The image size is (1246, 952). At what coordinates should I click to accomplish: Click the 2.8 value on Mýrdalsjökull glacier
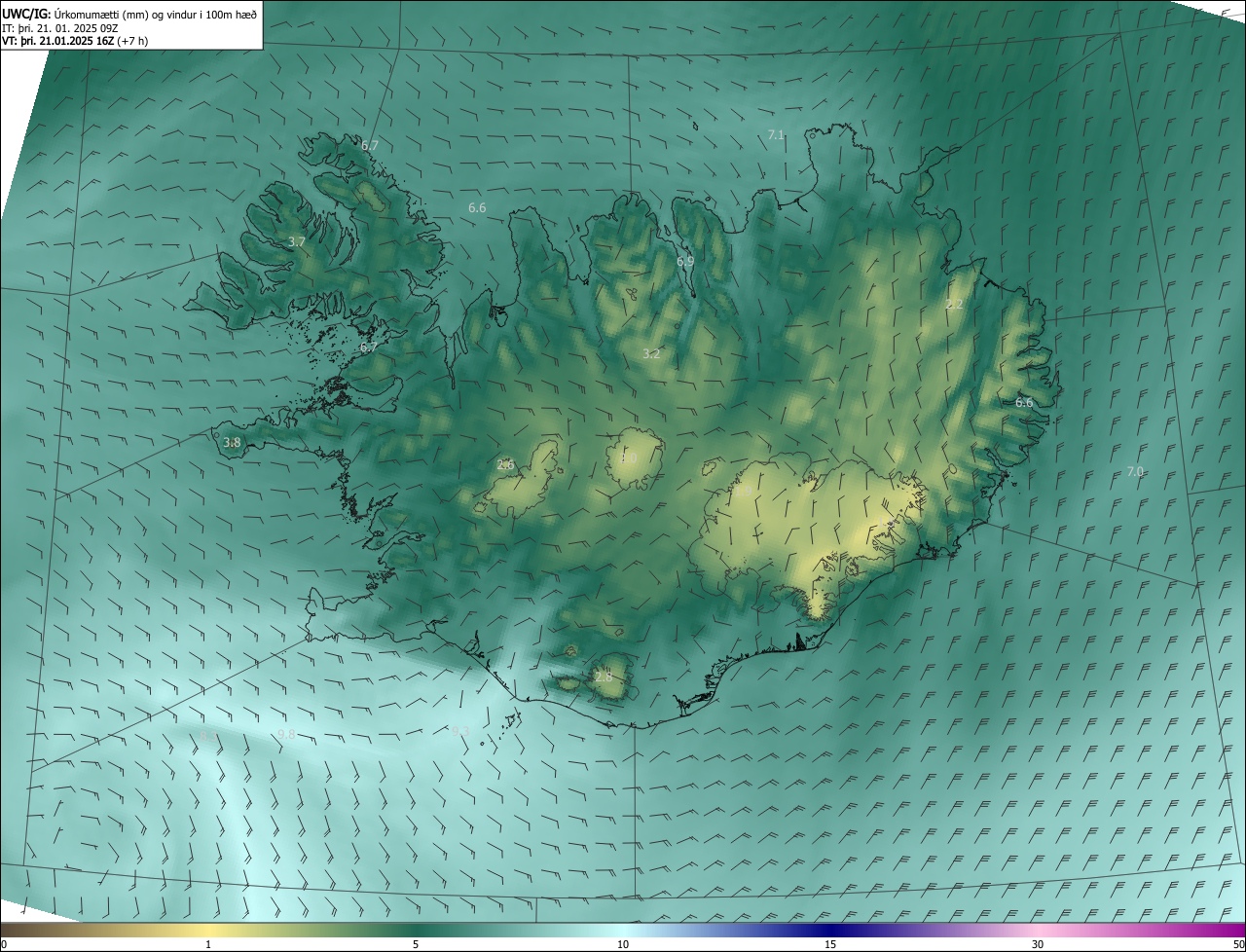[x=604, y=677]
